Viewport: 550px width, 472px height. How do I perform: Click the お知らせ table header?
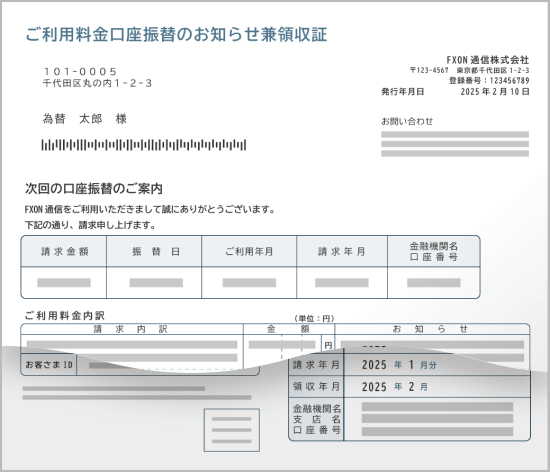[432, 329]
